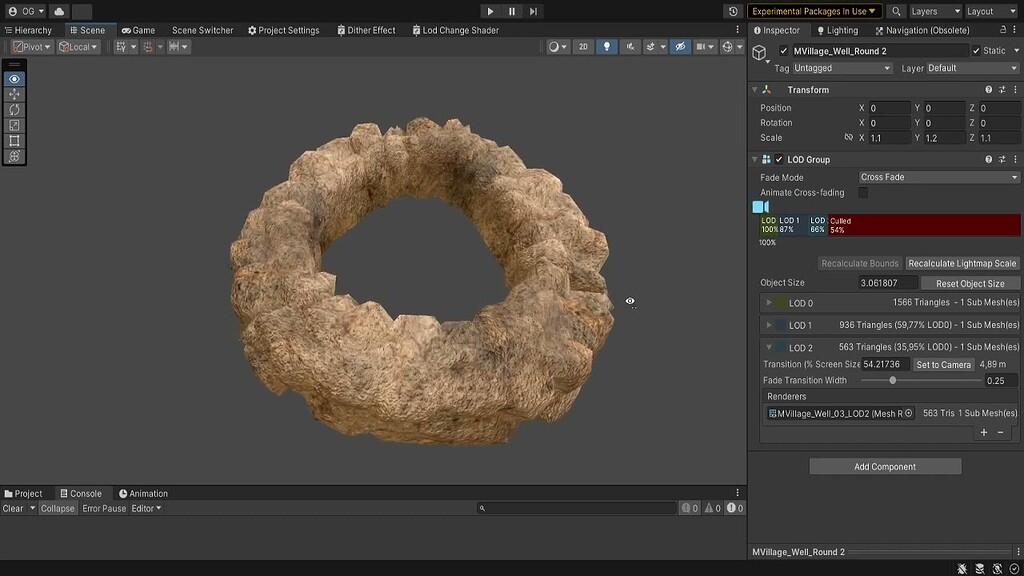Screen dimensions: 1024x576
Task: Click the Add Component button
Action: [x=884, y=466]
